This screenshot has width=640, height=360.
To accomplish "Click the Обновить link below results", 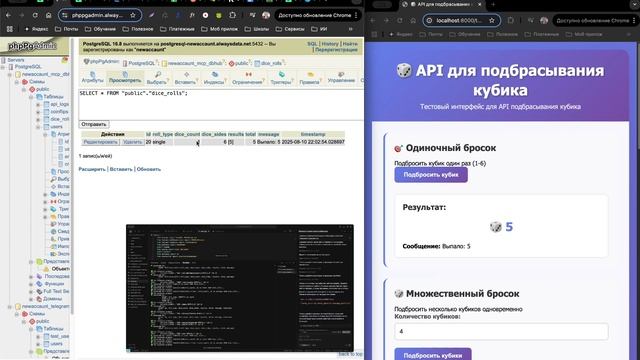I will (x=149, y=169).
